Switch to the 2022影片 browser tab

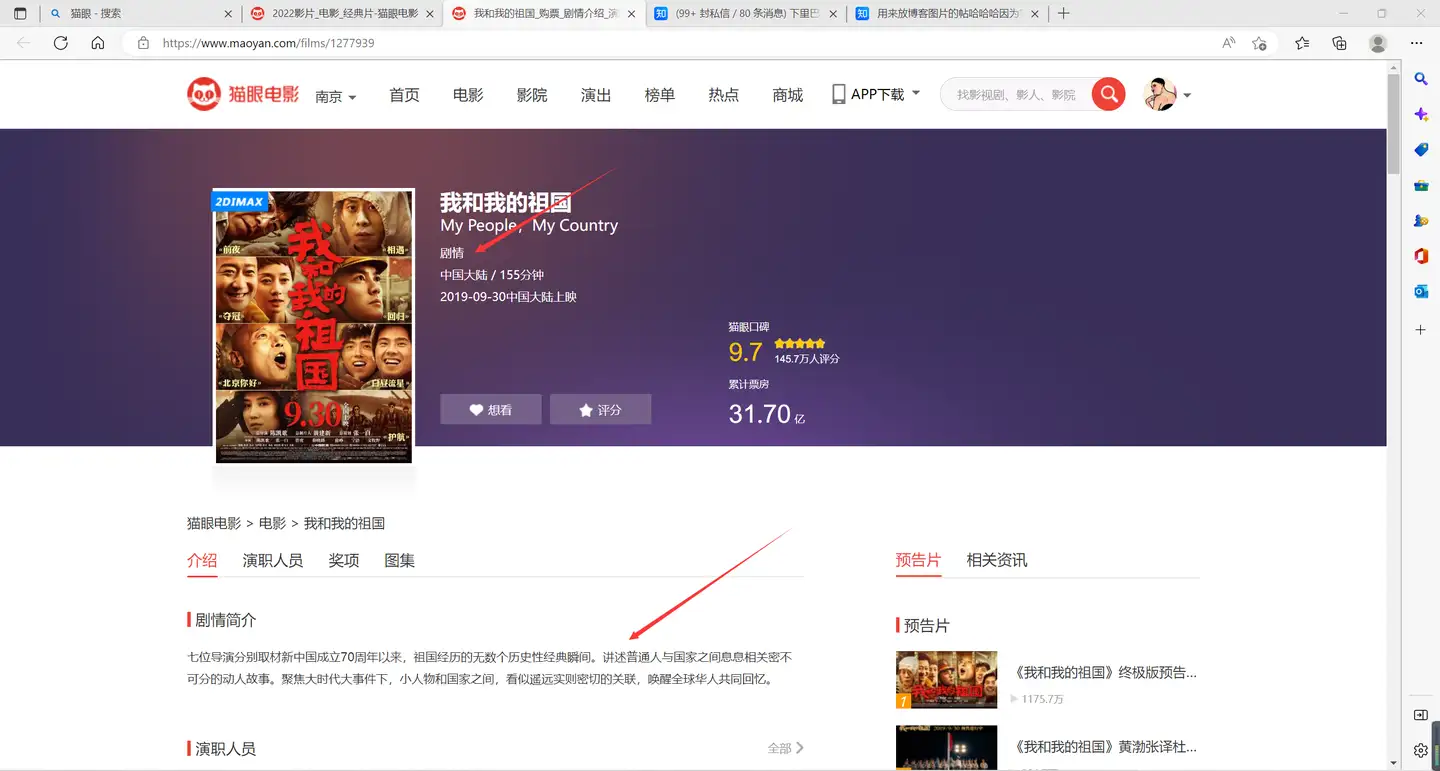[343, 14]
